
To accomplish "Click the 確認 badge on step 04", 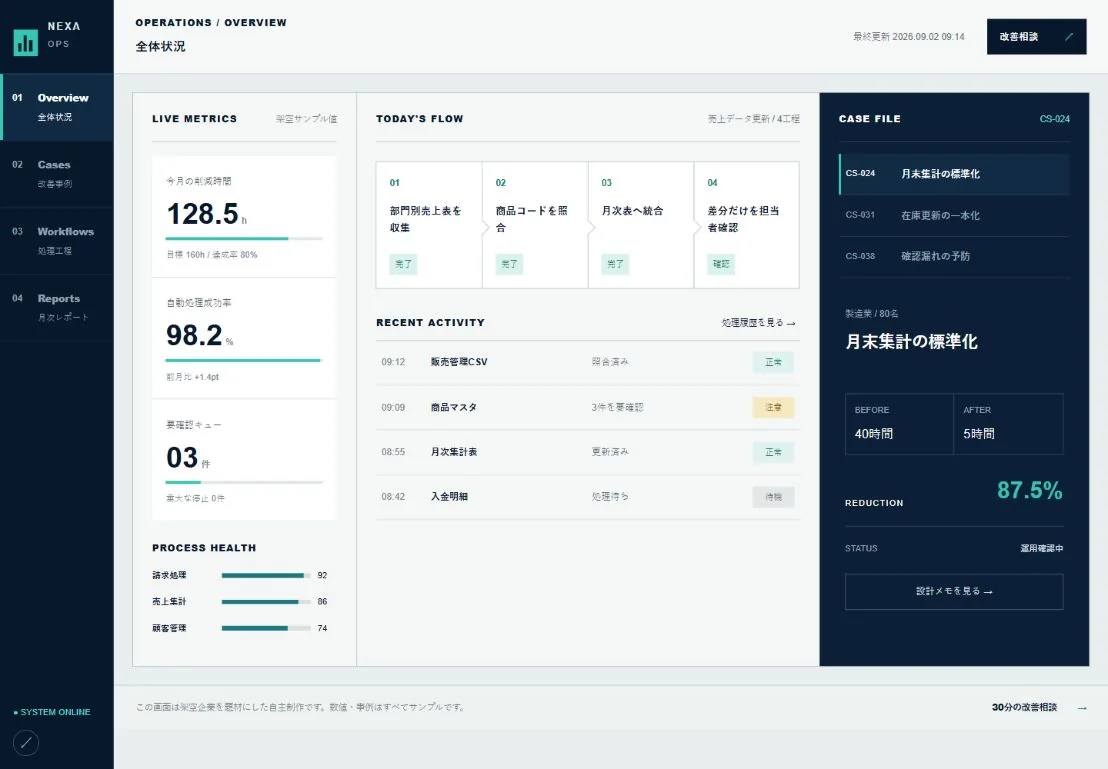I will click(721, 264).
